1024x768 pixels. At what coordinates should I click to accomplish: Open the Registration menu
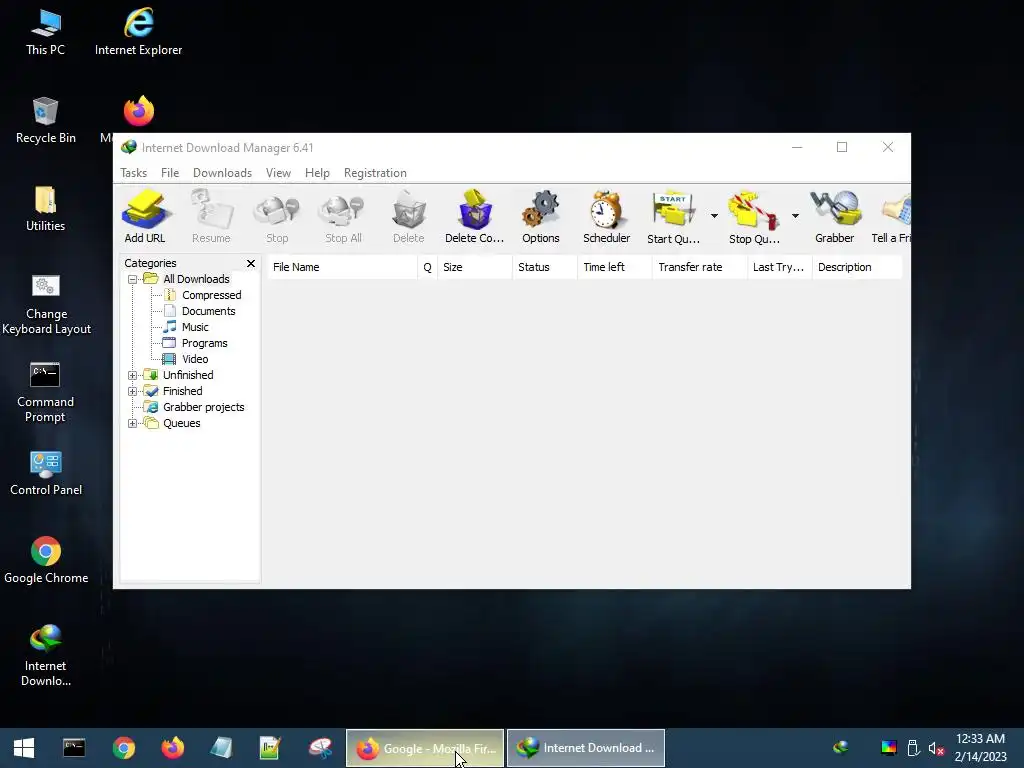click(376, 173)
